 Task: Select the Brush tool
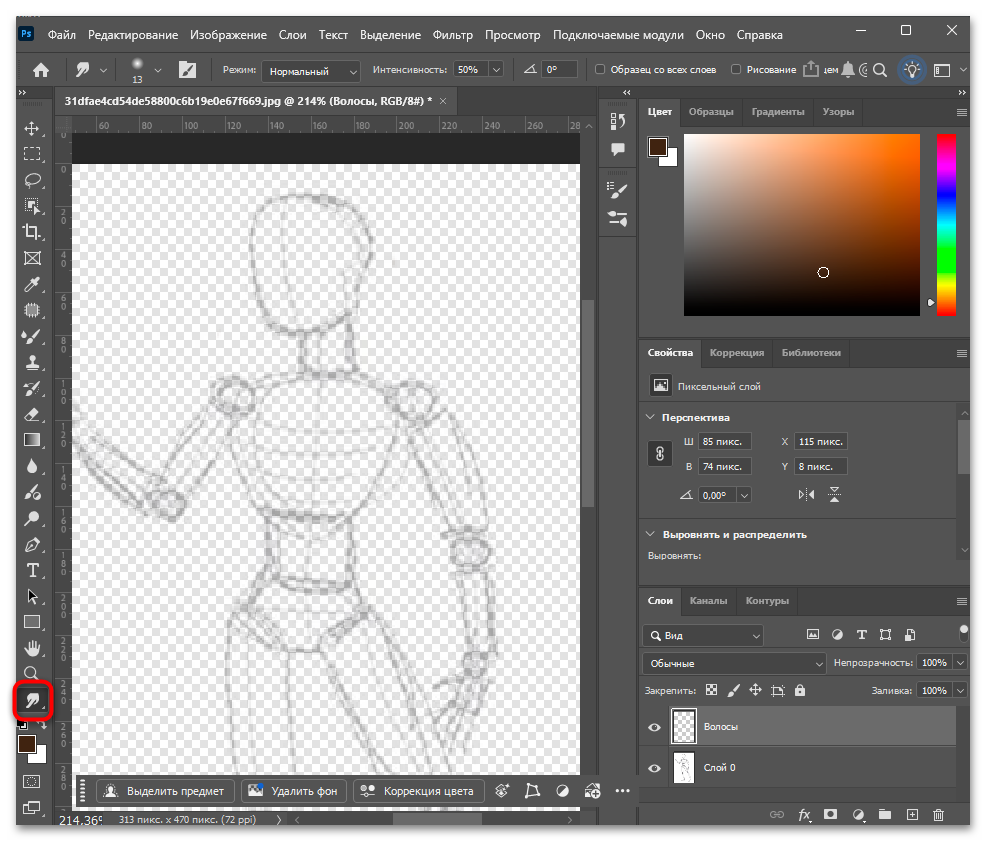click(32, 337)
